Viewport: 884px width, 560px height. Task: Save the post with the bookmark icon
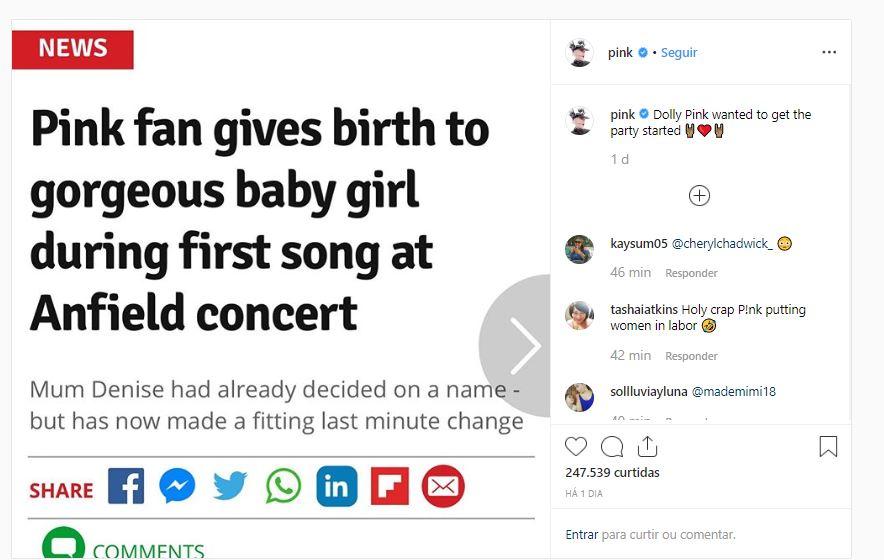(828, 447)
